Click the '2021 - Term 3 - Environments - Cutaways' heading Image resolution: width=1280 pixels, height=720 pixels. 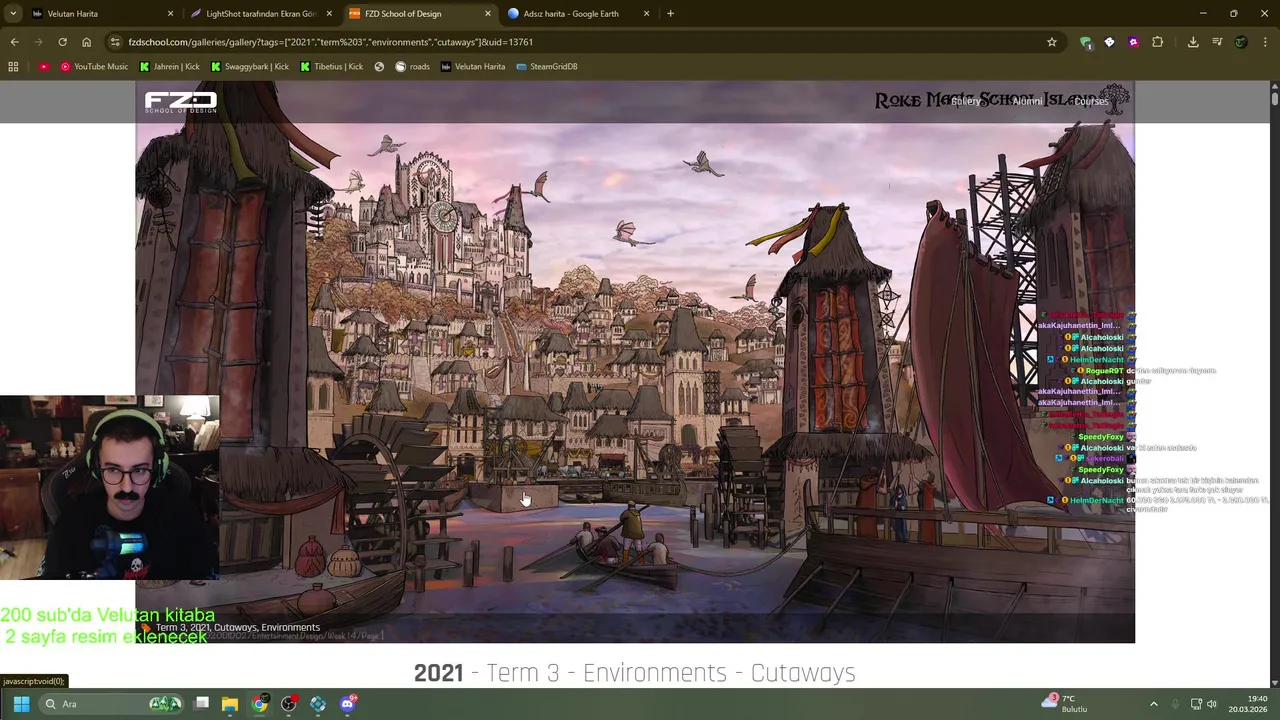click(x=635, y=673)
